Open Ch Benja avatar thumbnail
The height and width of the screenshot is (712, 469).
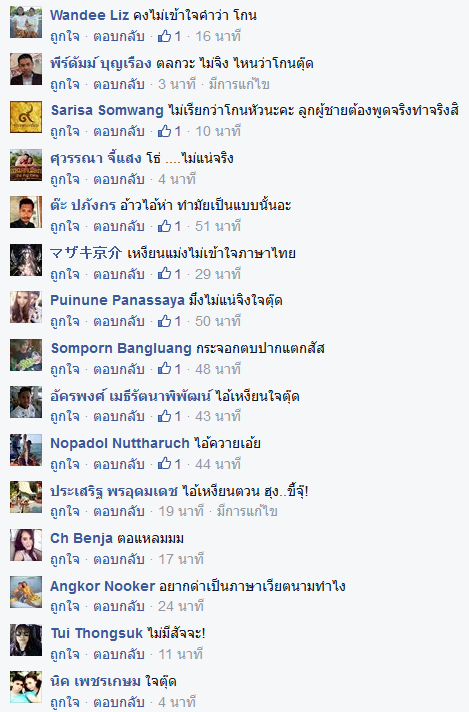(26, 544)
